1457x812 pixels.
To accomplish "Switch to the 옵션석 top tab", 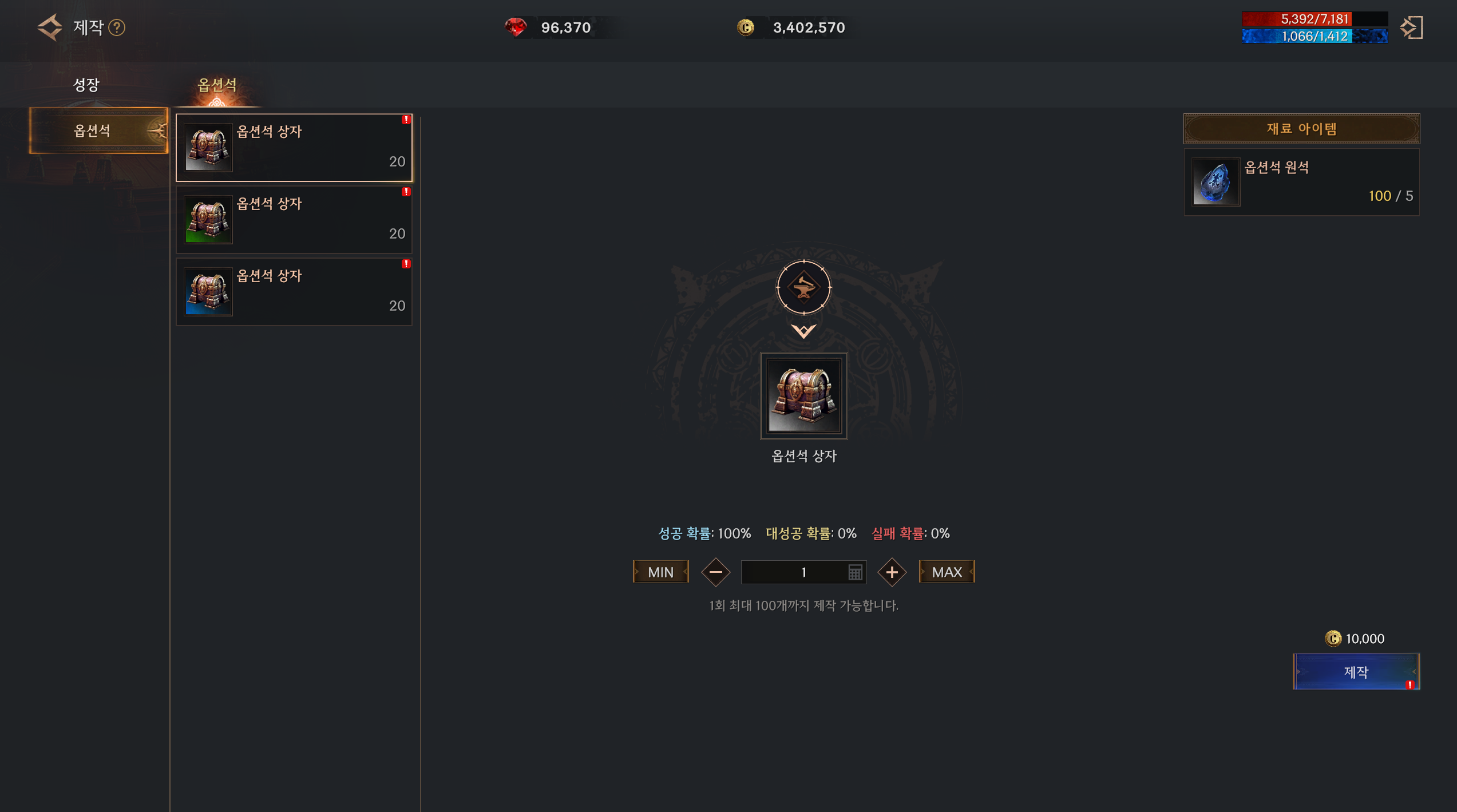I will pos(217,85).
